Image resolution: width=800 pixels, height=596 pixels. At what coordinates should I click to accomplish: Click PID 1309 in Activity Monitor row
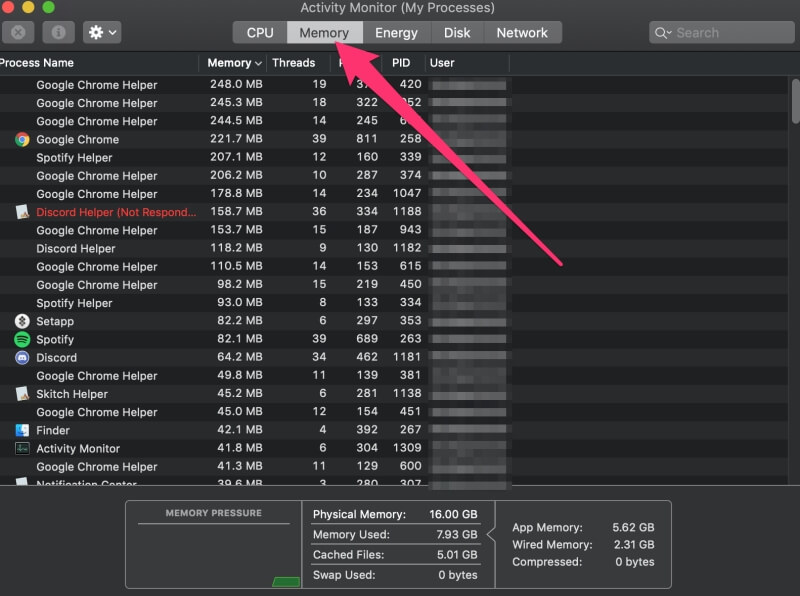[x=407, y=448]
